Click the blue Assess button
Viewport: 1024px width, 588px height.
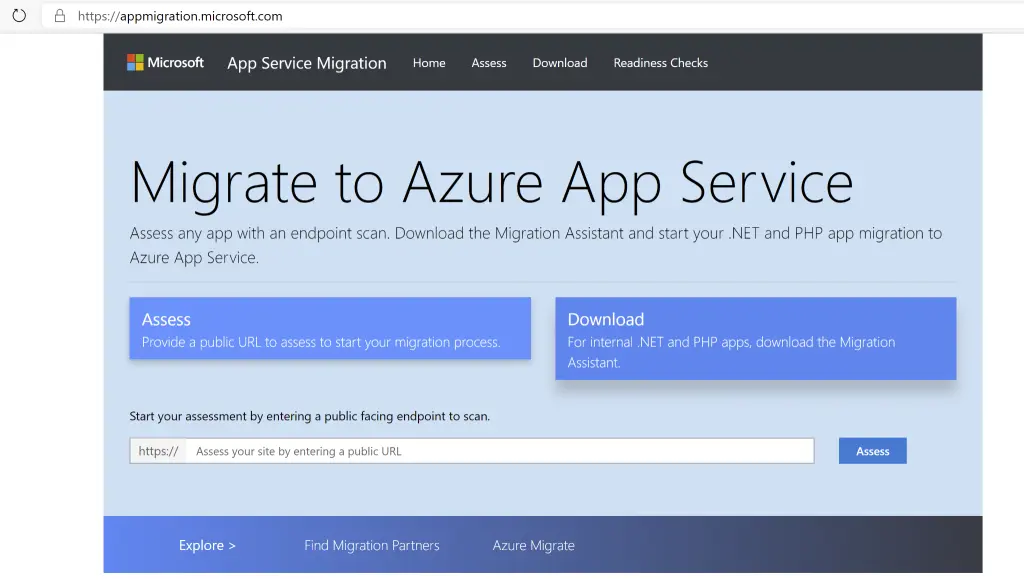[x=872, y=450]
